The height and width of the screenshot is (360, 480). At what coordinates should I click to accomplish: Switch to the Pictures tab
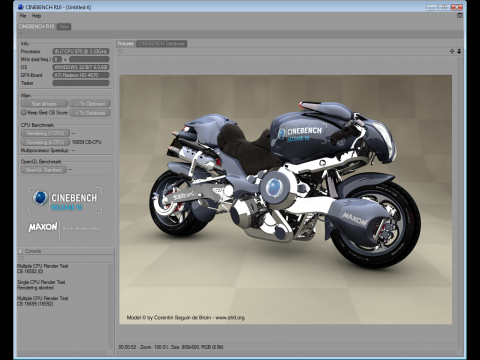point(126,44)
